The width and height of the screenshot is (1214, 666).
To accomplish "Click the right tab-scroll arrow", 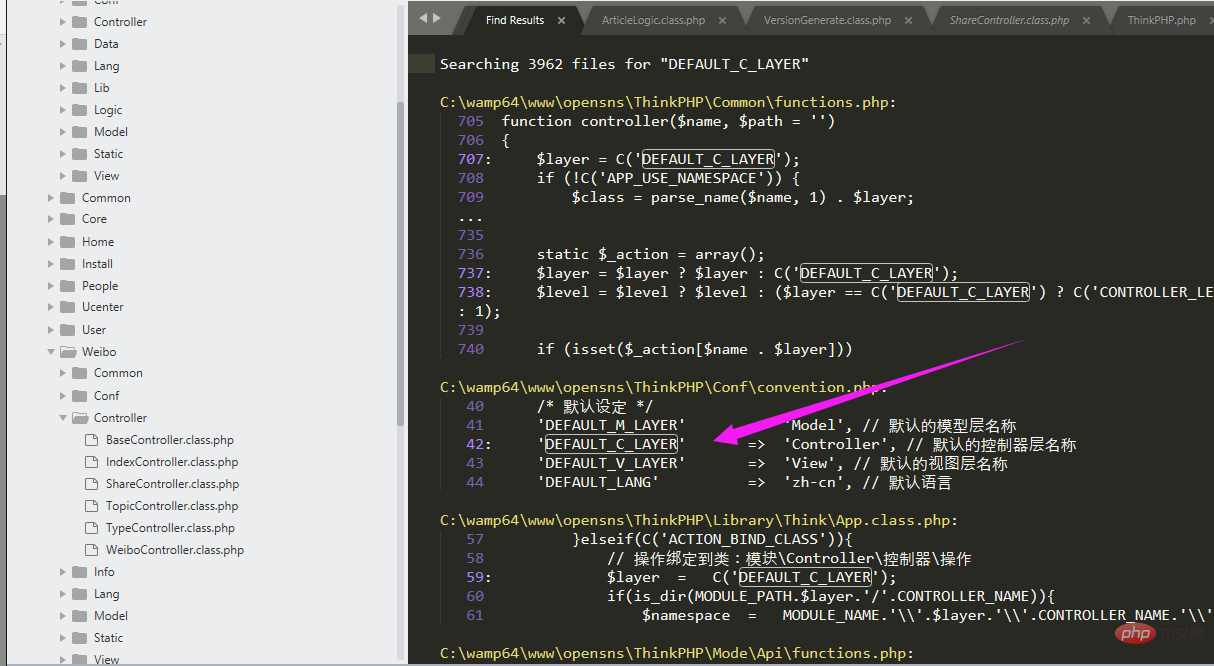I will pos(435,18).
